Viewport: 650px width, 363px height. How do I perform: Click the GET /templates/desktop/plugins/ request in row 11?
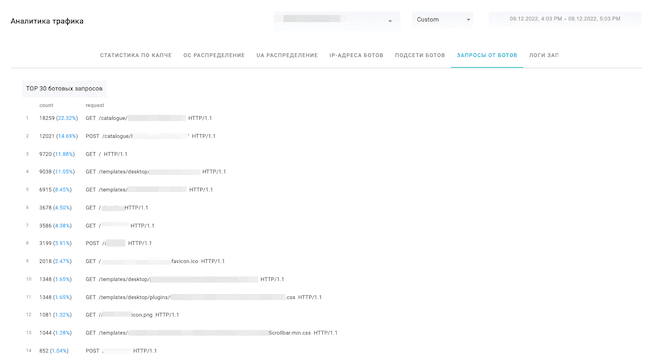pos(204,297)
